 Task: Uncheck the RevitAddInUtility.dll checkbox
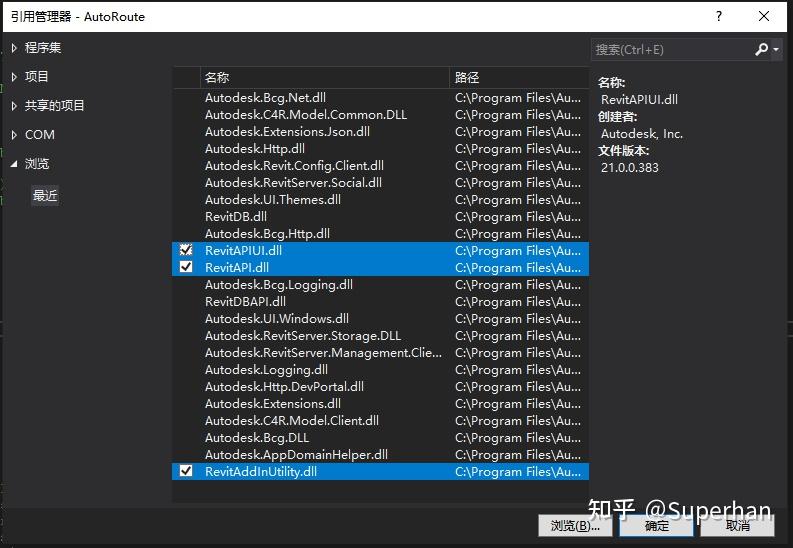coord(186,471)
